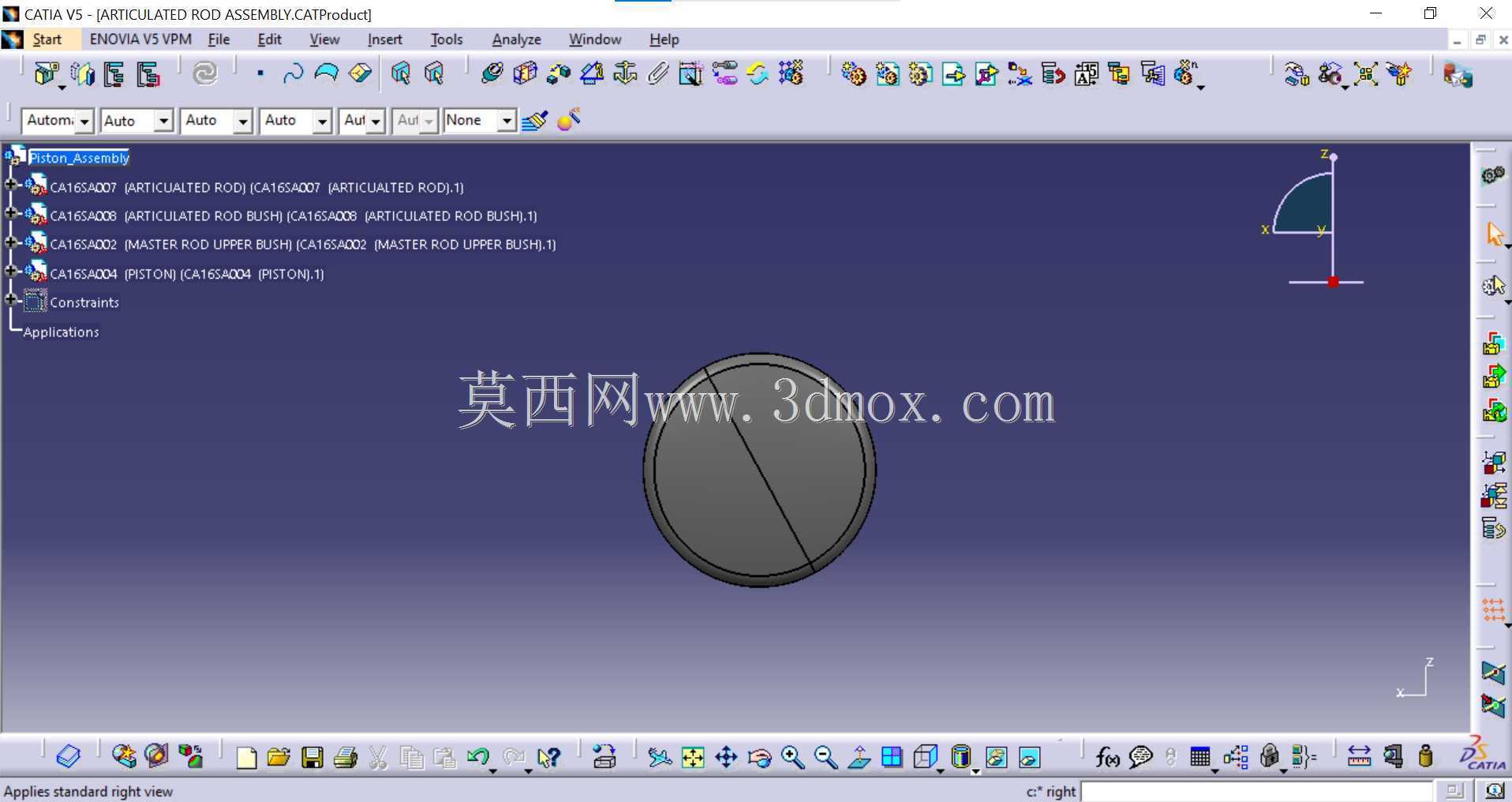Open the ENOVIA V5 VPM menu

[140, 39]
